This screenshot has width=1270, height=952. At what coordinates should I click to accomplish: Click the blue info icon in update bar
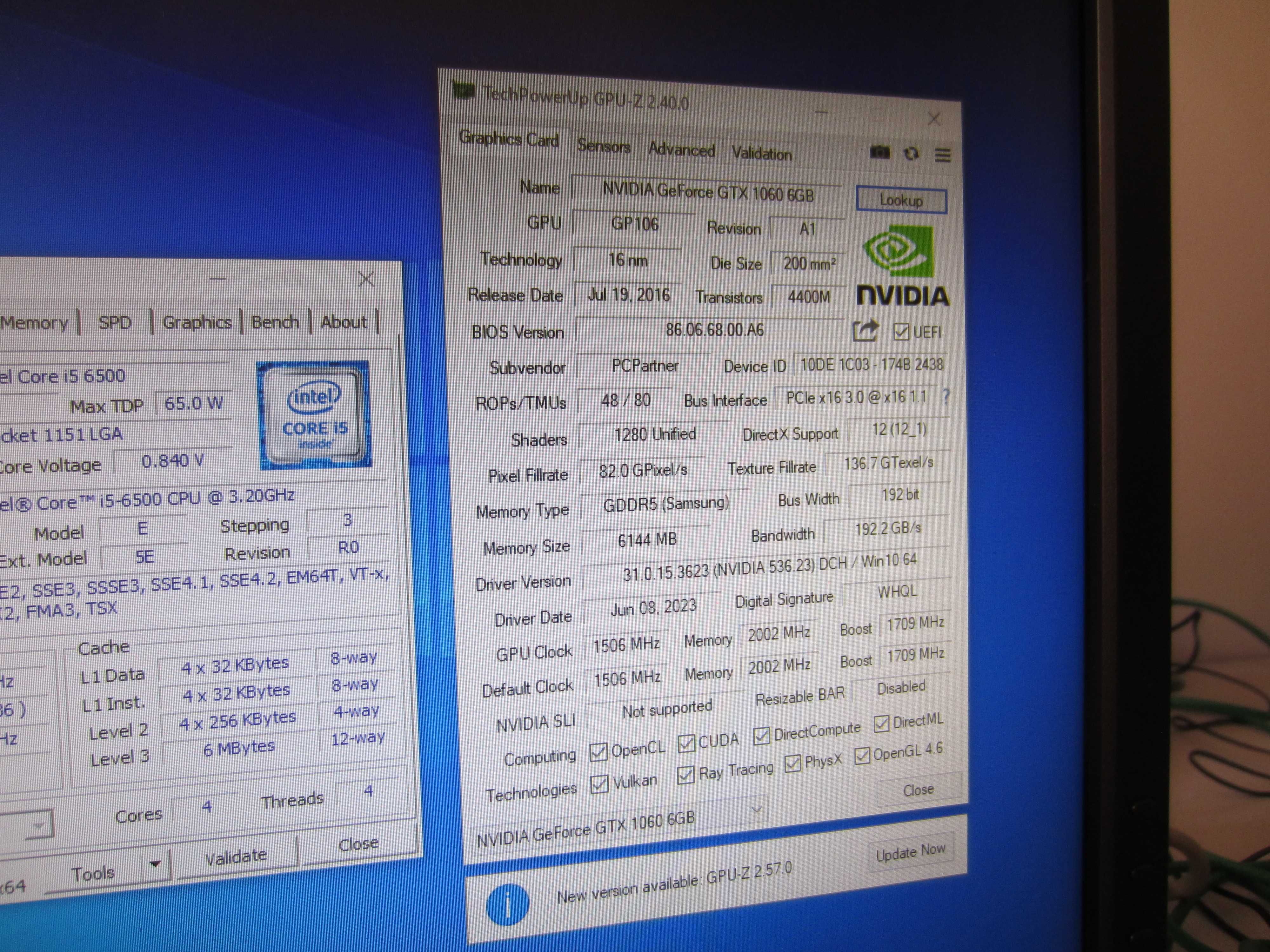(508, 905)
